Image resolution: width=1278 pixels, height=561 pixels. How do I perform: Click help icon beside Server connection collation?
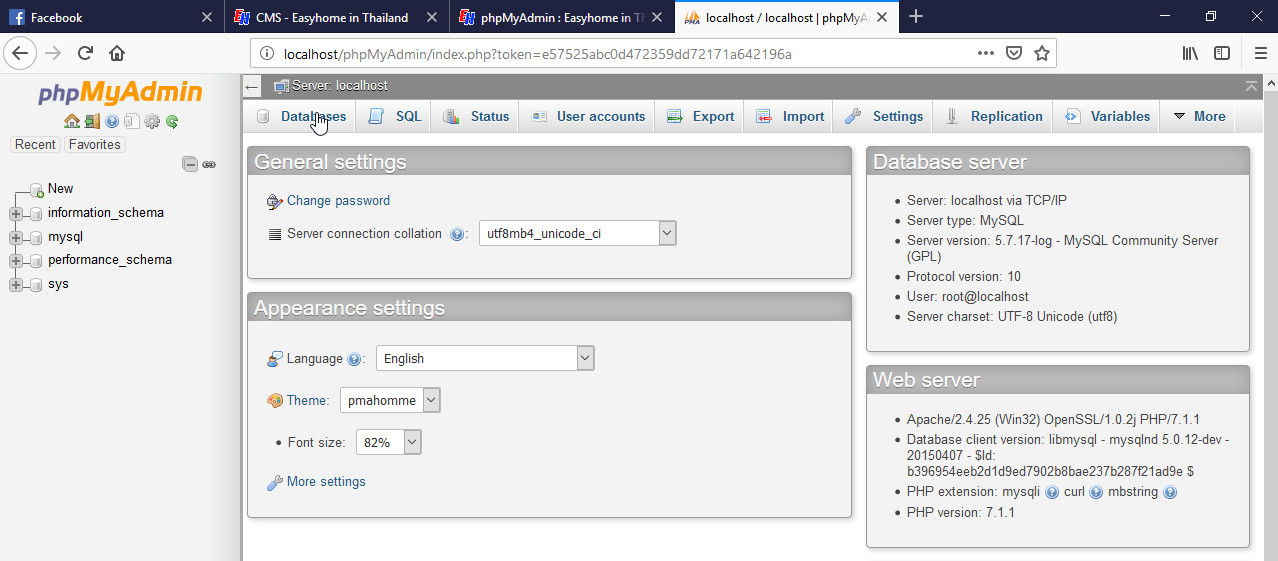click(x=457, y=234)
